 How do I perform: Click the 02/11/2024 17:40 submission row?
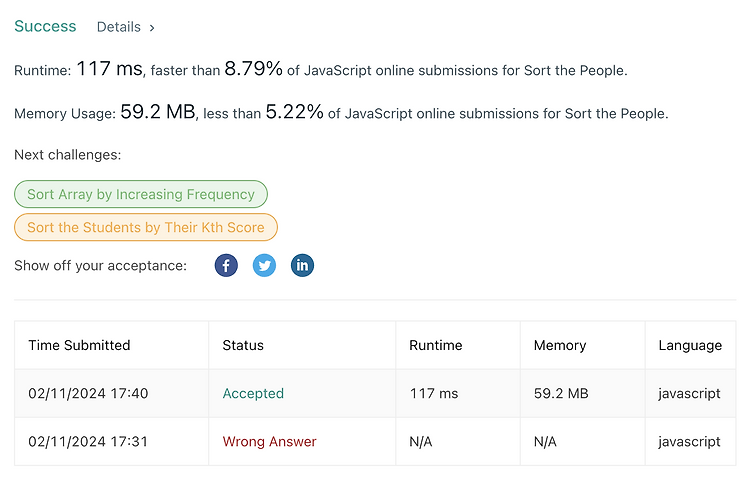point(375,393)
